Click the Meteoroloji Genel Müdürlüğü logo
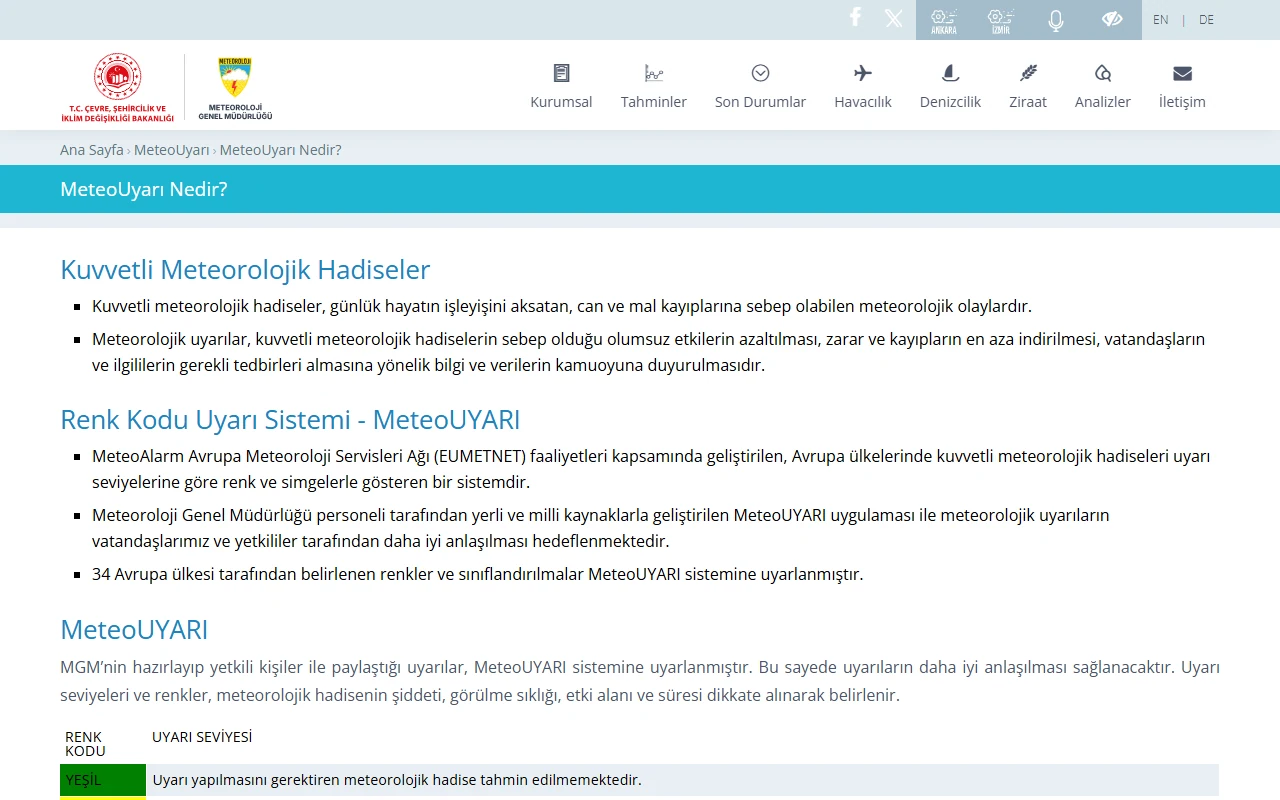The width and height of the screenshot is (1280, 800). (x=235, y=88)
